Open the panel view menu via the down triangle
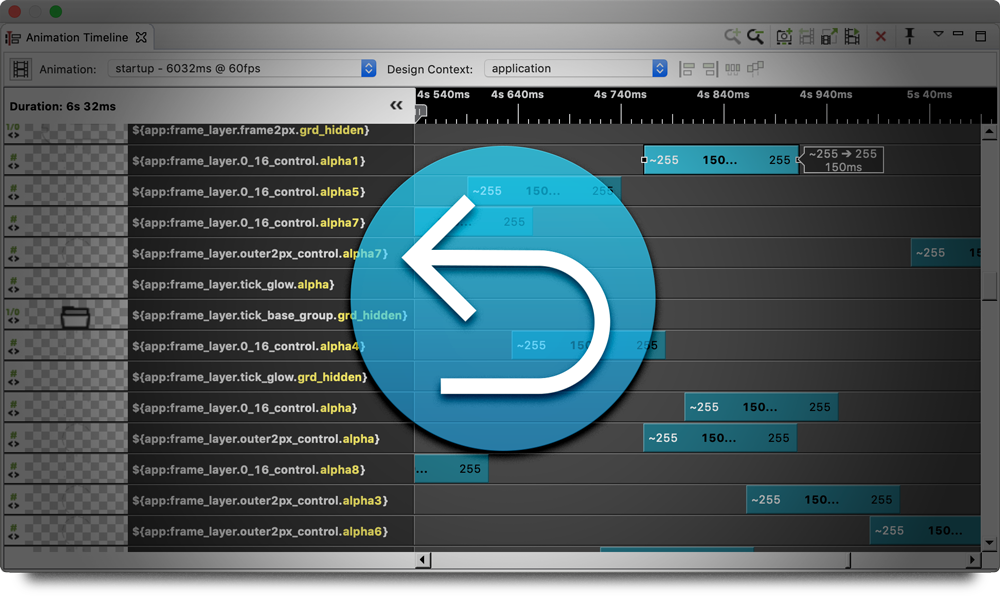Image resolution: width=1000 pixels, height=596 pixels. click(x=938, y=36)
